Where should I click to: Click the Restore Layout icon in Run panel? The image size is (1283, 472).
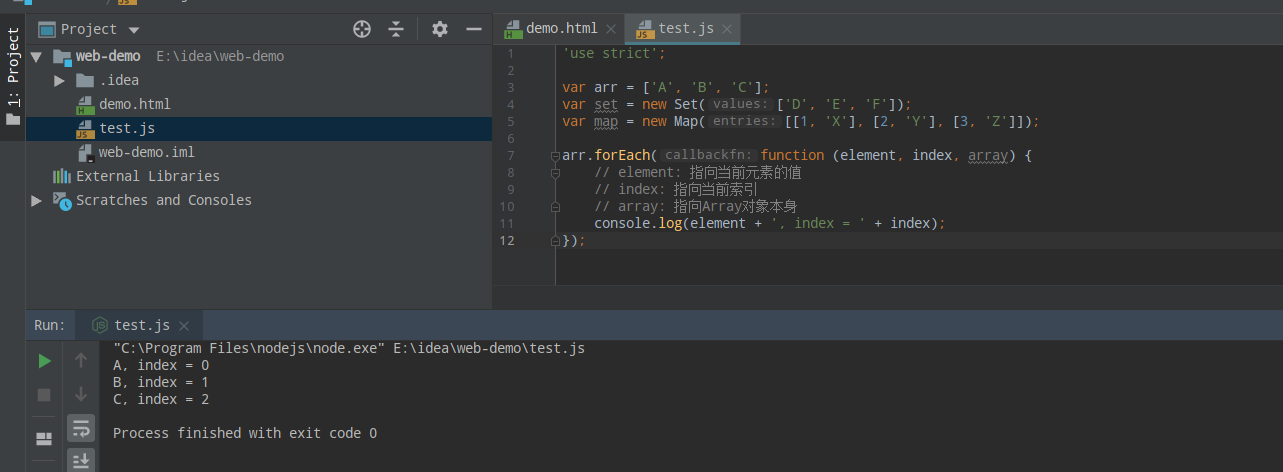click(44, 439)
